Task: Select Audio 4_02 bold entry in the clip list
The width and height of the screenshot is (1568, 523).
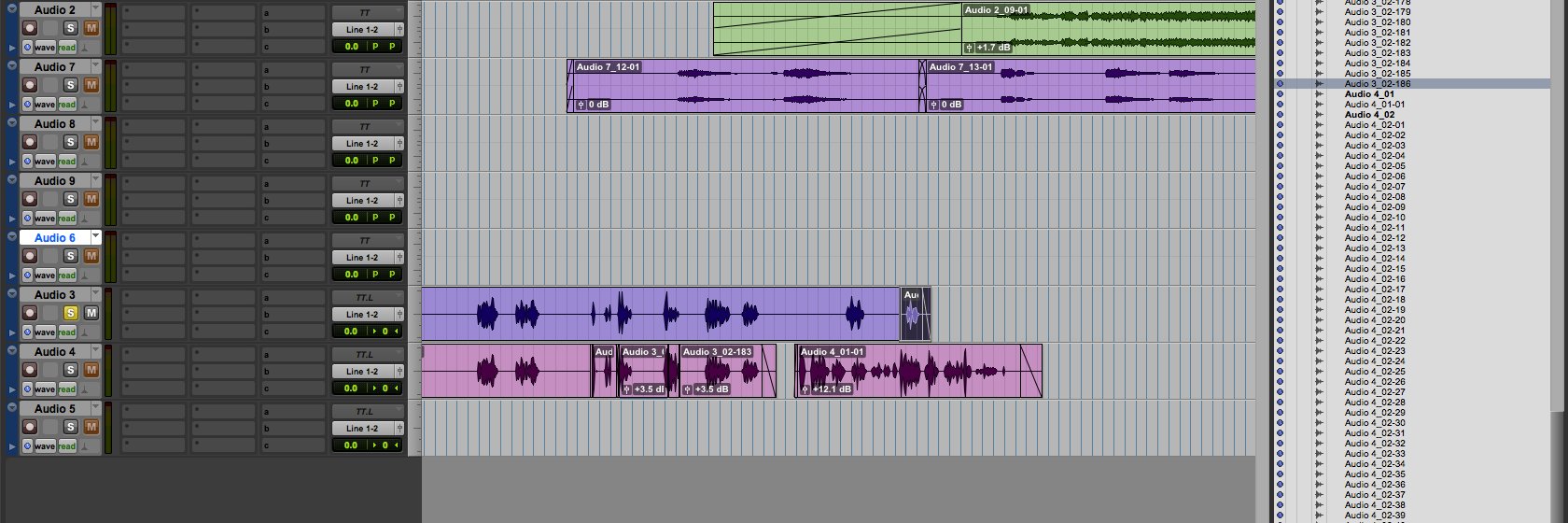Action: click(1369, 115)
